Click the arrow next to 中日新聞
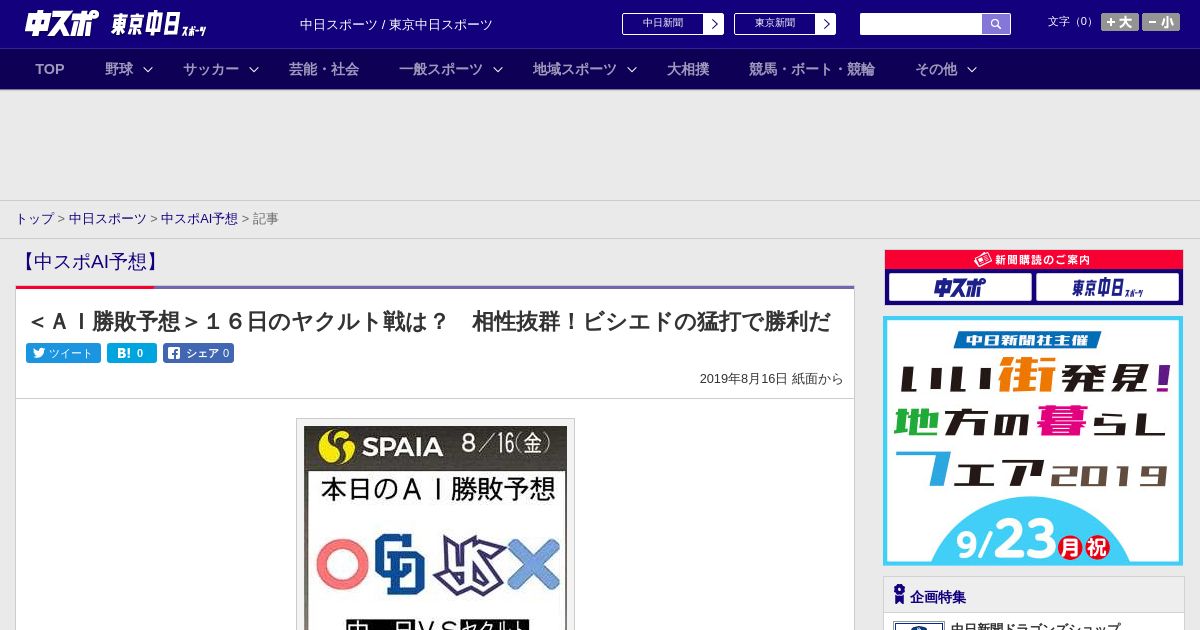Viewport: 1200px width, 630px height. pyautogui.click(x=714, y=24)
